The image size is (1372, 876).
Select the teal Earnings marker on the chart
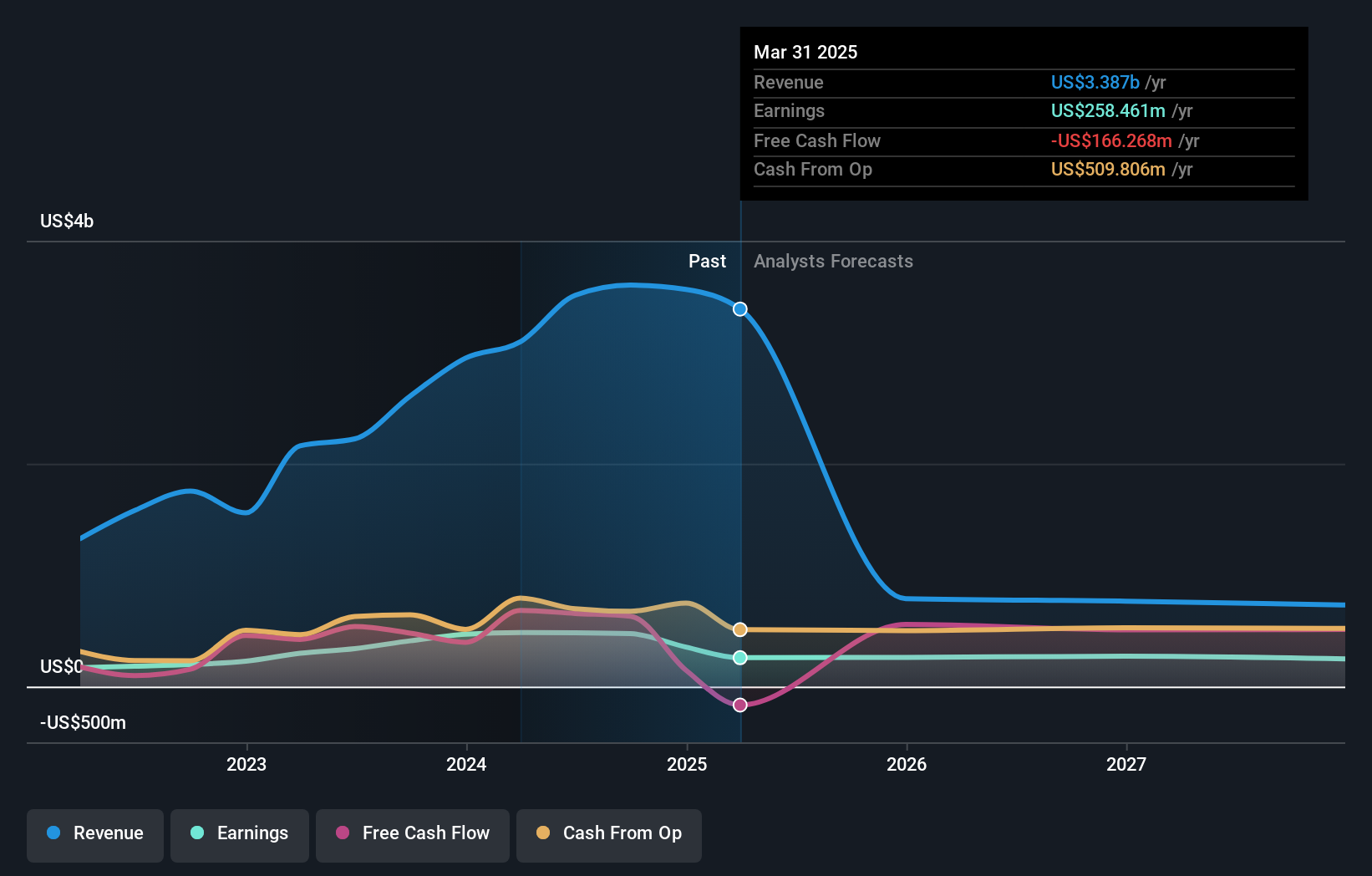[x=739, y=657]
